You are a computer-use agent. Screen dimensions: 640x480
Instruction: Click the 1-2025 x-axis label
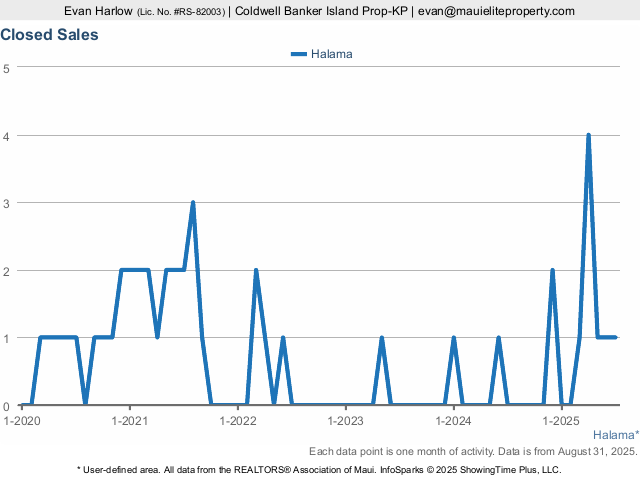562,421
